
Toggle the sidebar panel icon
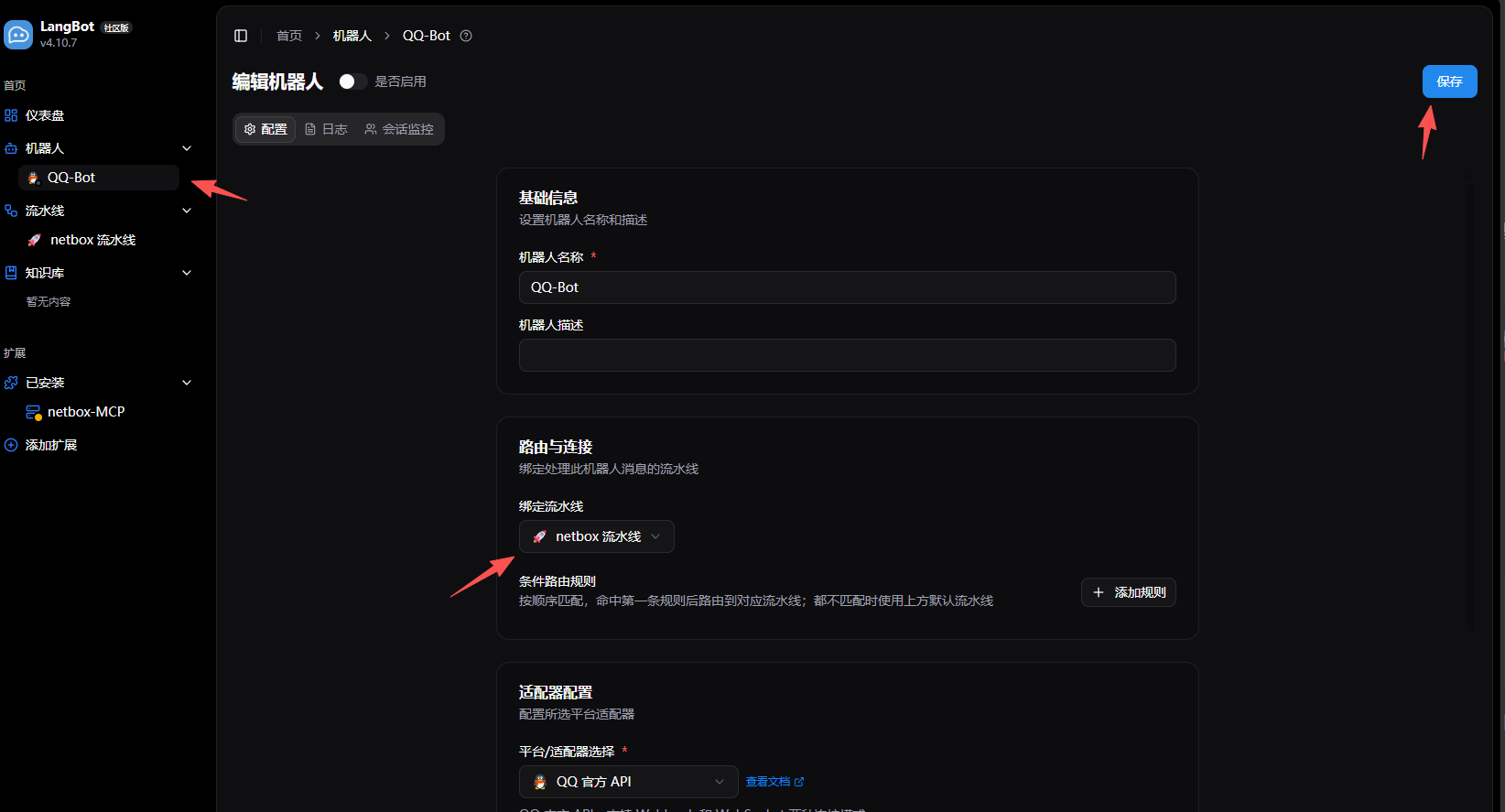tap(241, 36)
